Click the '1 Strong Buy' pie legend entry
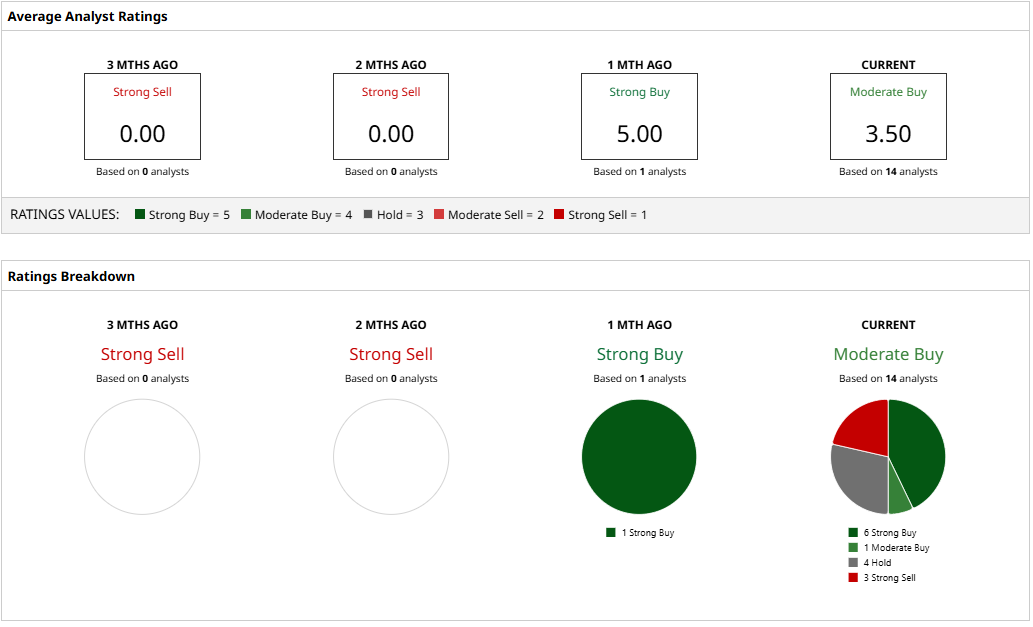 click(640, 533)
